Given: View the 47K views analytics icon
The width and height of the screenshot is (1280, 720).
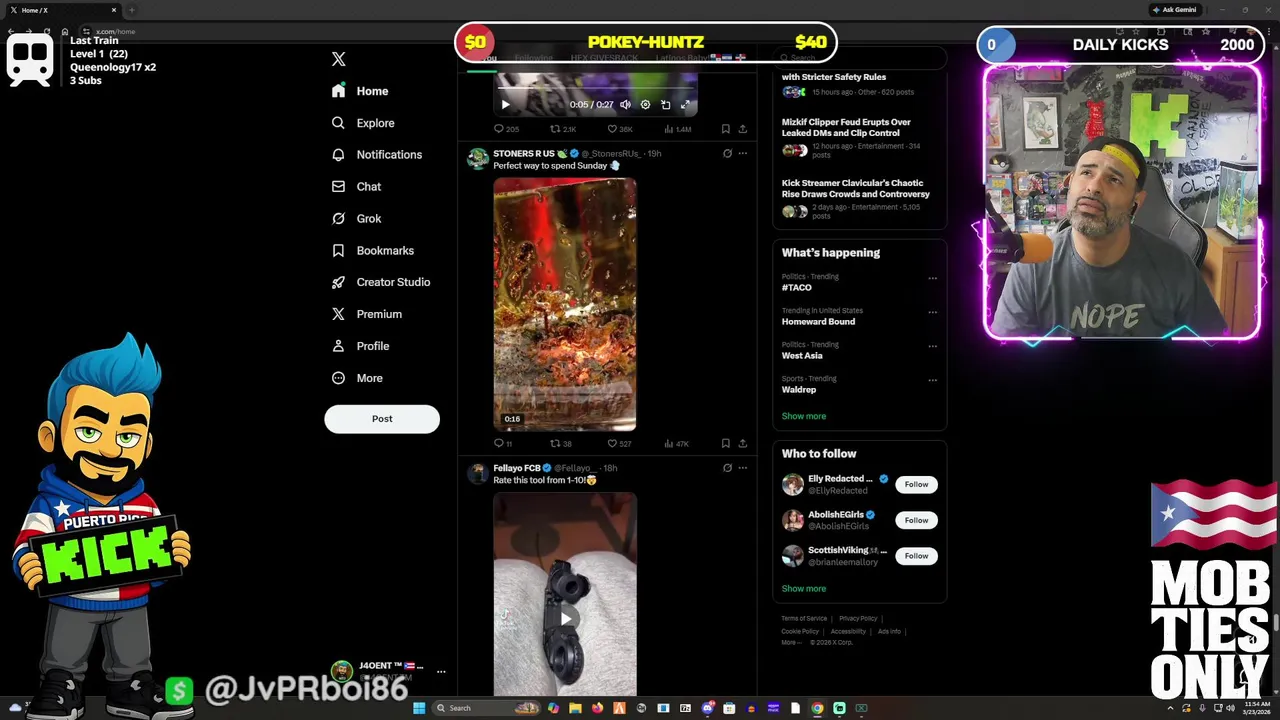Looking at the screenshot, I should [x=677, y=443].
